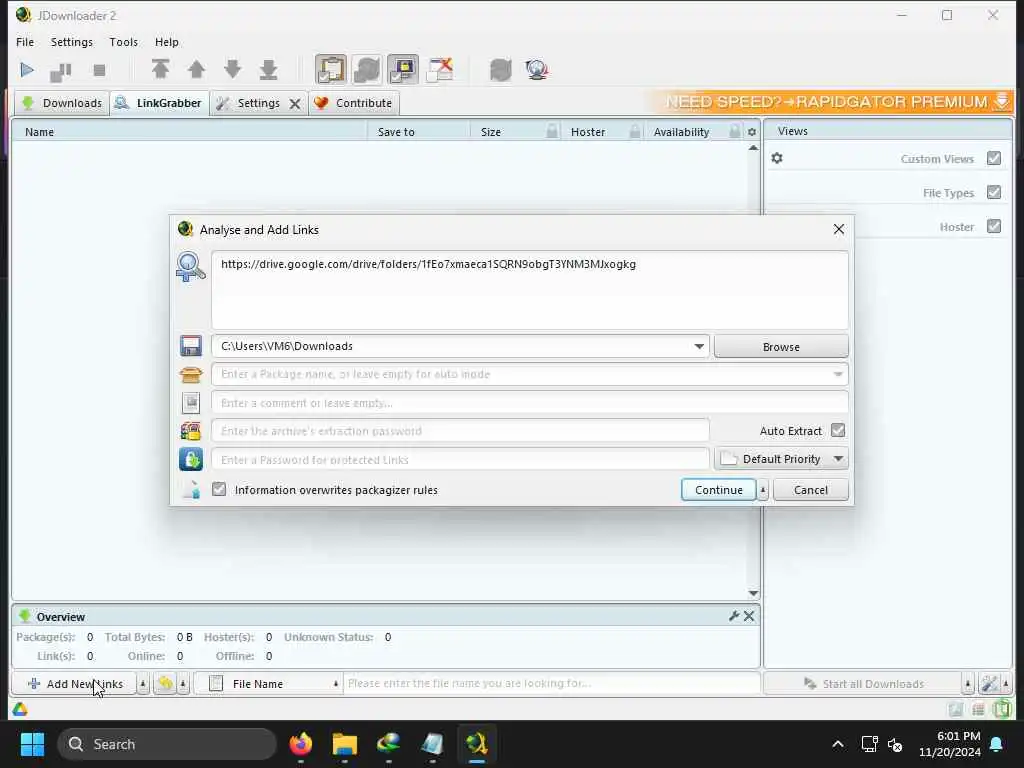This screenshot has width=1024, height=768.
Task: Expand Add New Links options arrow
Action: tap(143, 684)
